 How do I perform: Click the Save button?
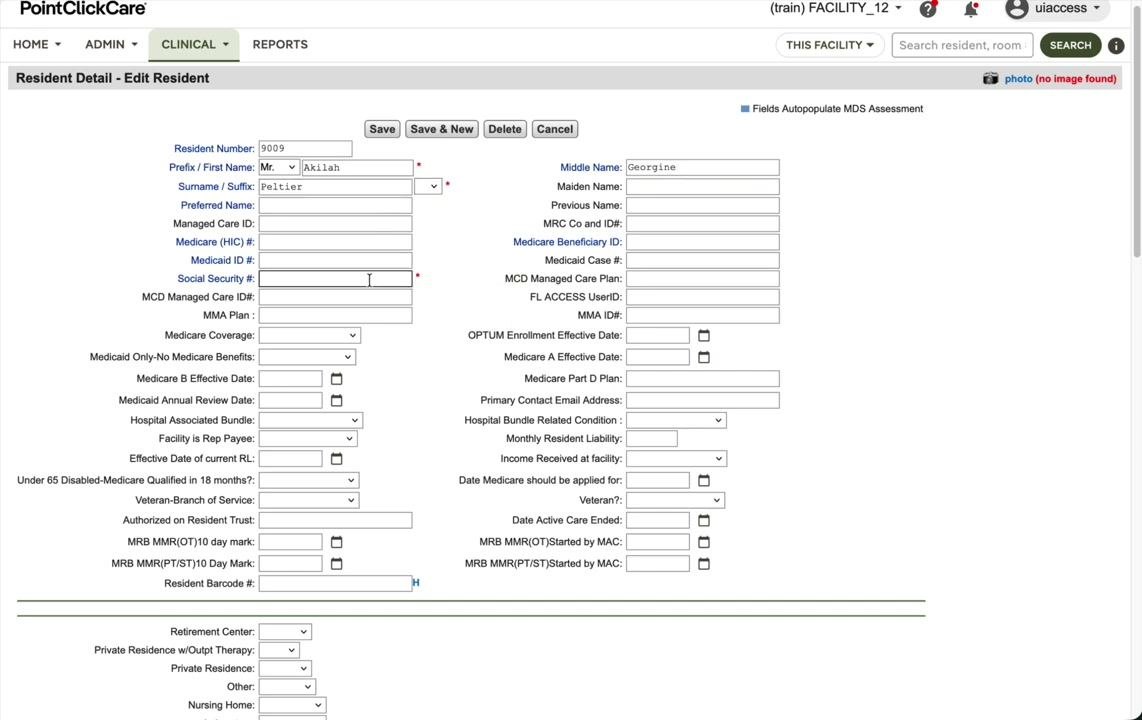coord(382,129)
